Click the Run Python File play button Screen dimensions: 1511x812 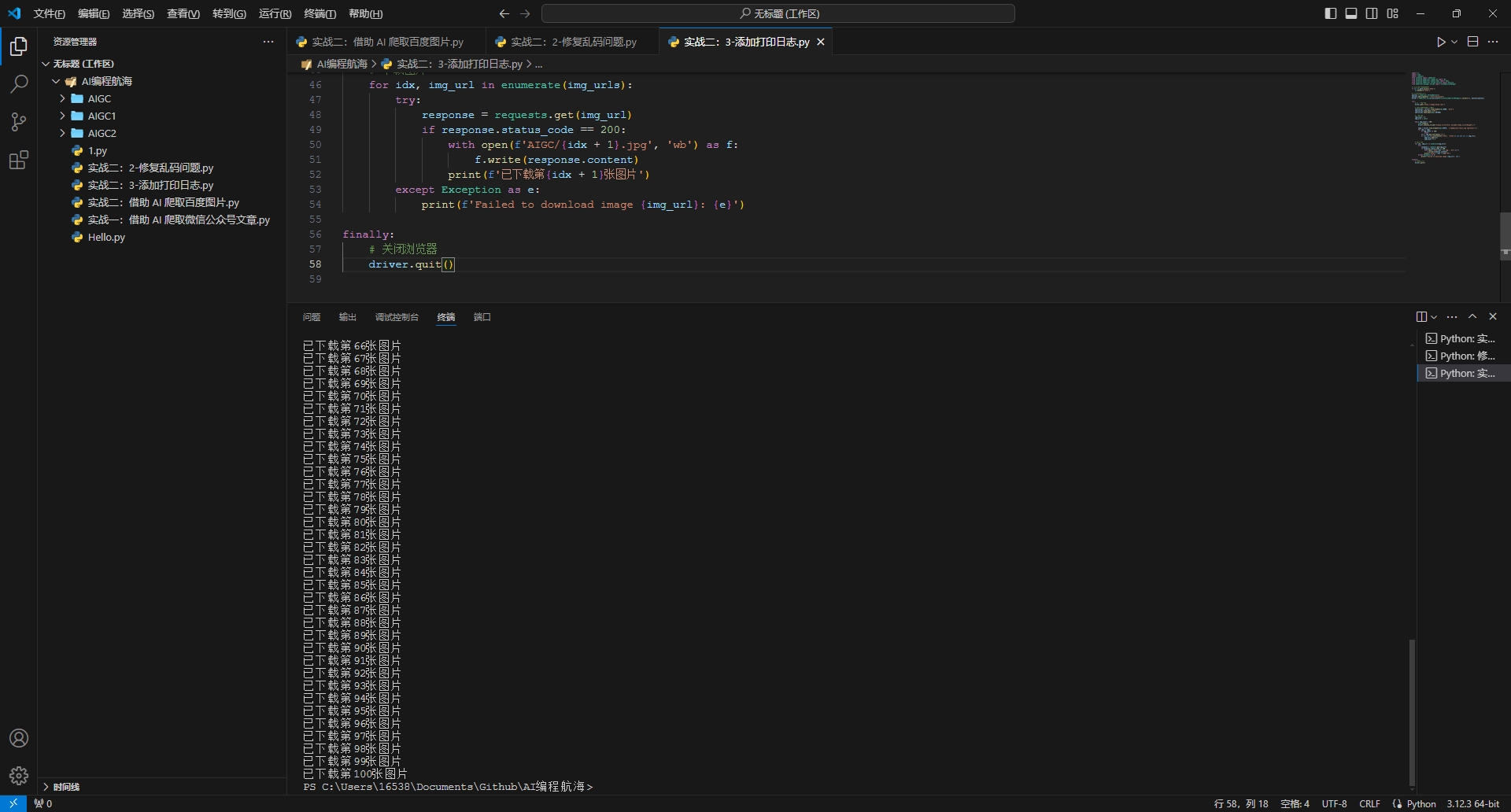coord(1441,42)
